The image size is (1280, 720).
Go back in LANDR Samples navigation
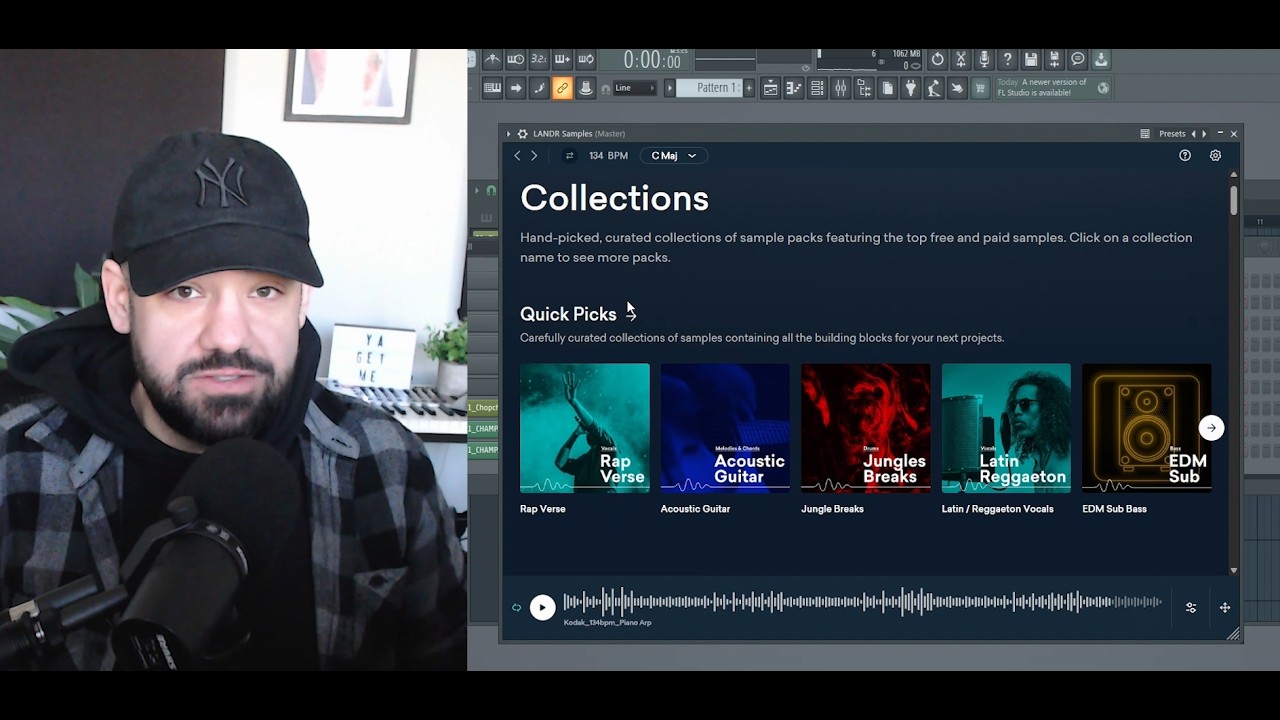(x=517, y=155)
